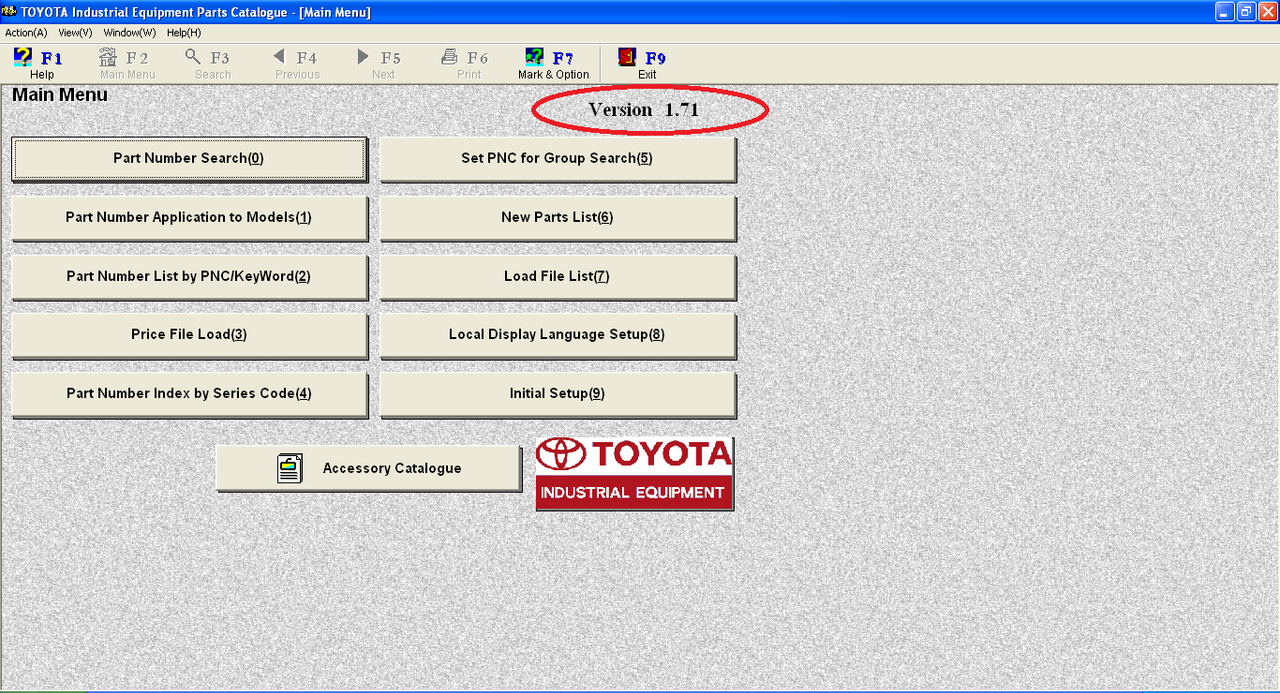The width and height of the screenshot is (1280, 693).
Task: Close the Toyota Parts Catalogue window
Action: pyautogui.click(x=1267, y=12)
